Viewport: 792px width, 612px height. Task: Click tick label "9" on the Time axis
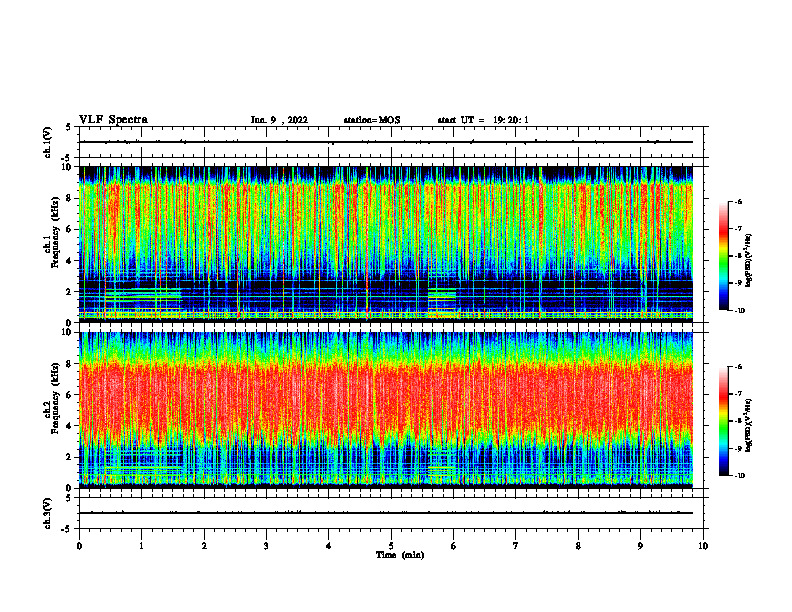tap(640, 546)
